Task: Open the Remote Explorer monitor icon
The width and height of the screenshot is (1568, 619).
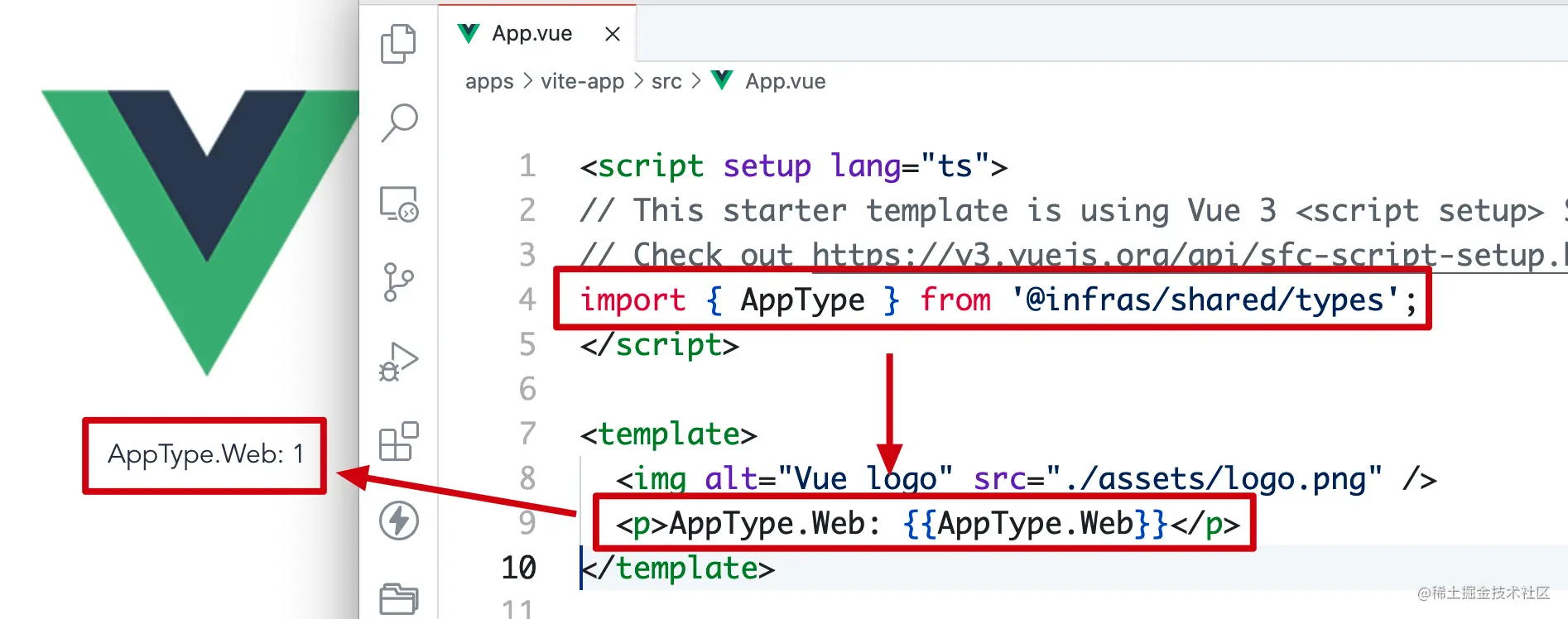Action: coord(398,204)
